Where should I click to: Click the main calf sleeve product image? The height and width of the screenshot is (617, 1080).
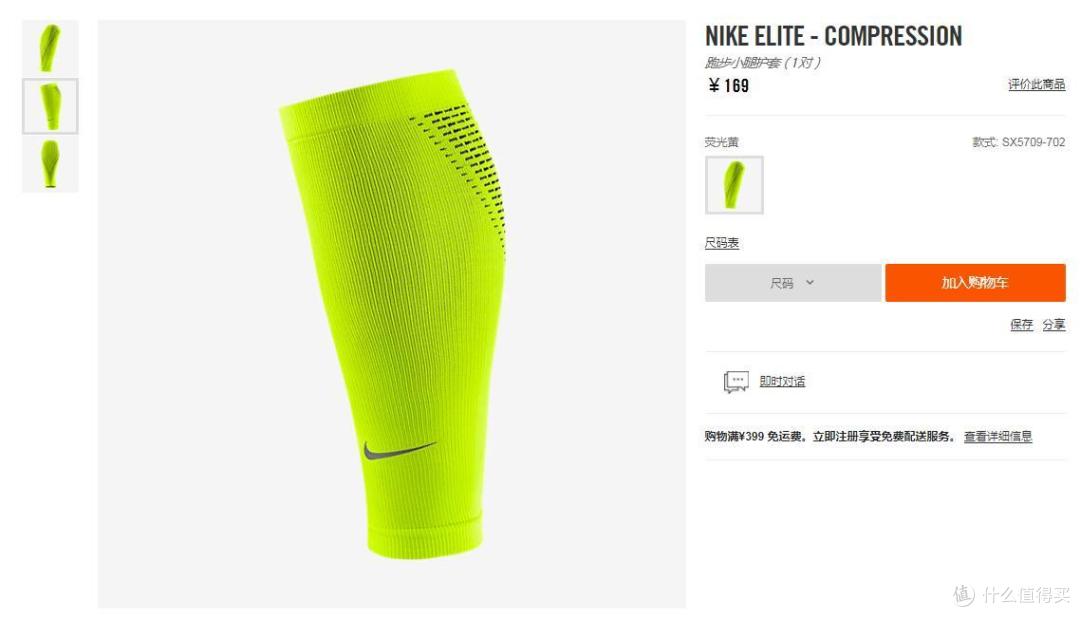[391, 314]
